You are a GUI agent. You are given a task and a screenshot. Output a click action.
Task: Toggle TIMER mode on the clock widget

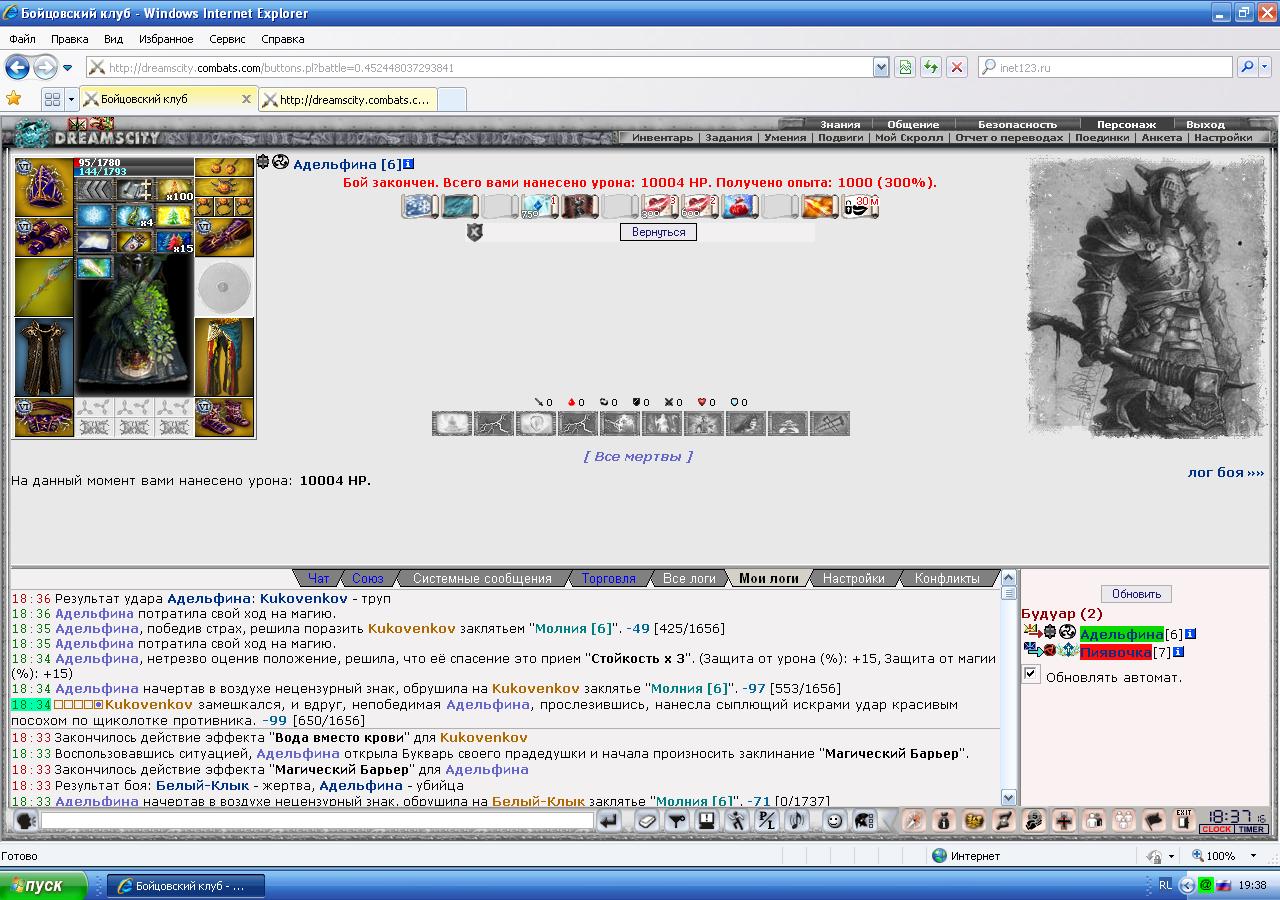(x=1251, y=829)
